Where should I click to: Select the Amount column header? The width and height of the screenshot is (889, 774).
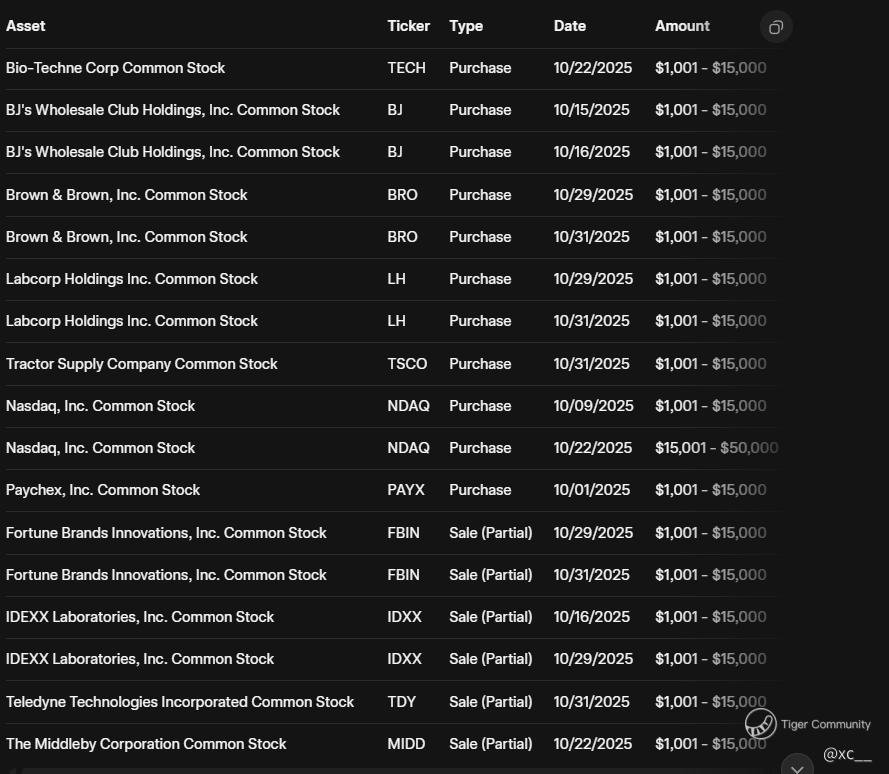click(x=682, y=26)
